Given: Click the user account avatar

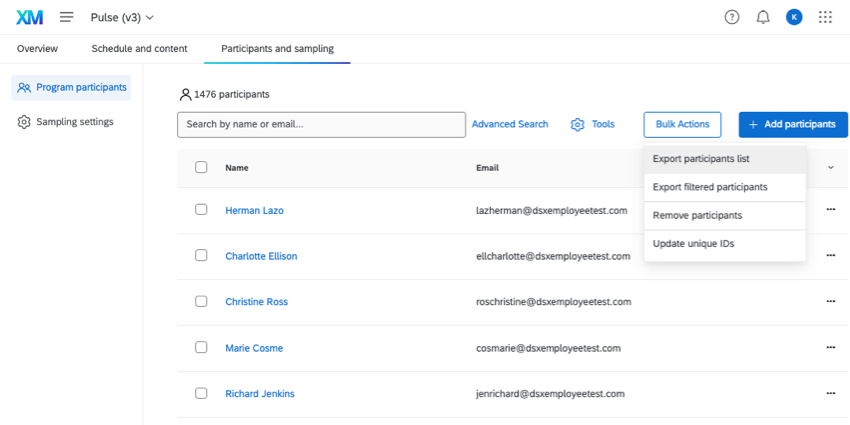Looking at the screenshot, I should [x=794, y=17].
